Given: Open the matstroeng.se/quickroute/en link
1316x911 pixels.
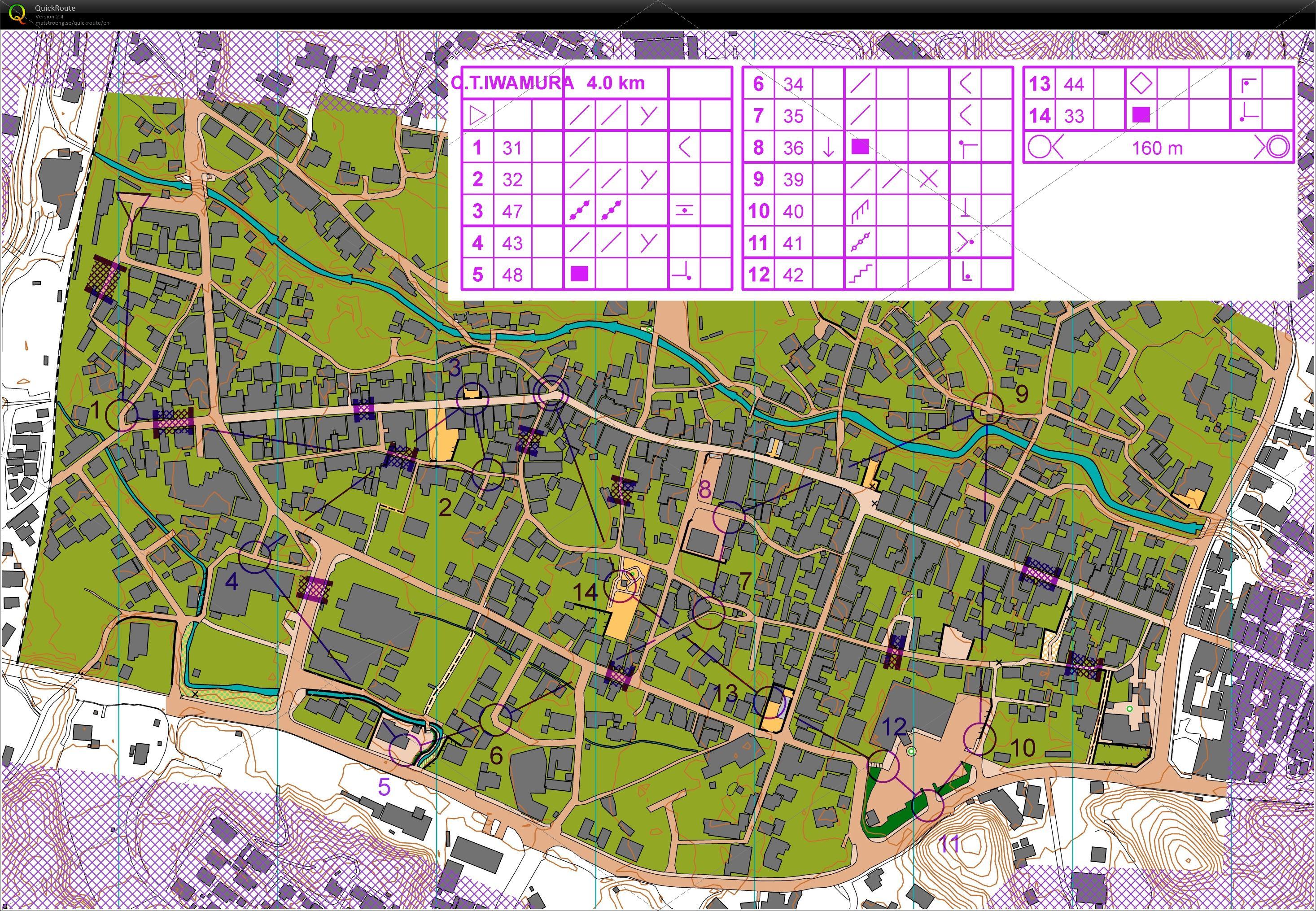Looking at the screenshot, I should pos(72,23).
